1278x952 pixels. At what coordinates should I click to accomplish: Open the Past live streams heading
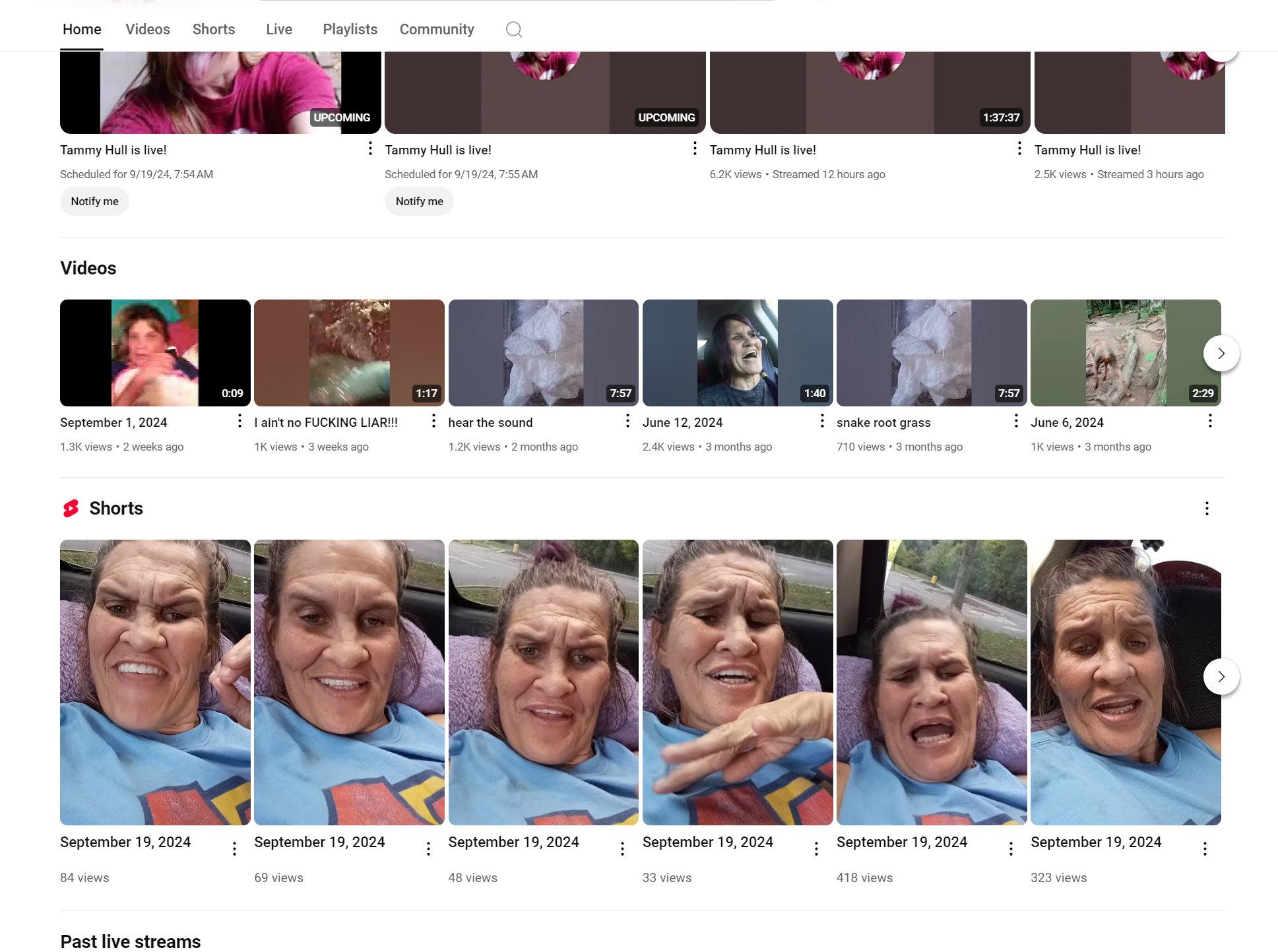click(131, 941)
